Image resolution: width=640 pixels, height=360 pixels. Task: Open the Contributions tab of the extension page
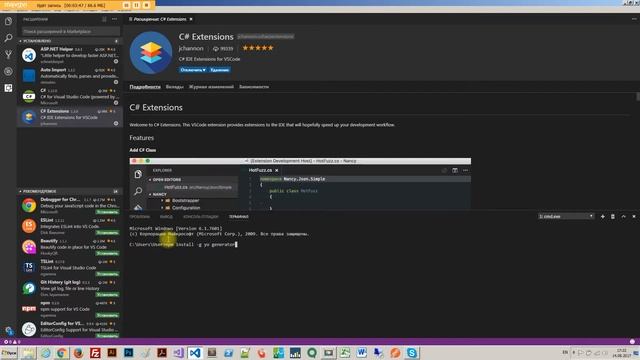(175, 87)
